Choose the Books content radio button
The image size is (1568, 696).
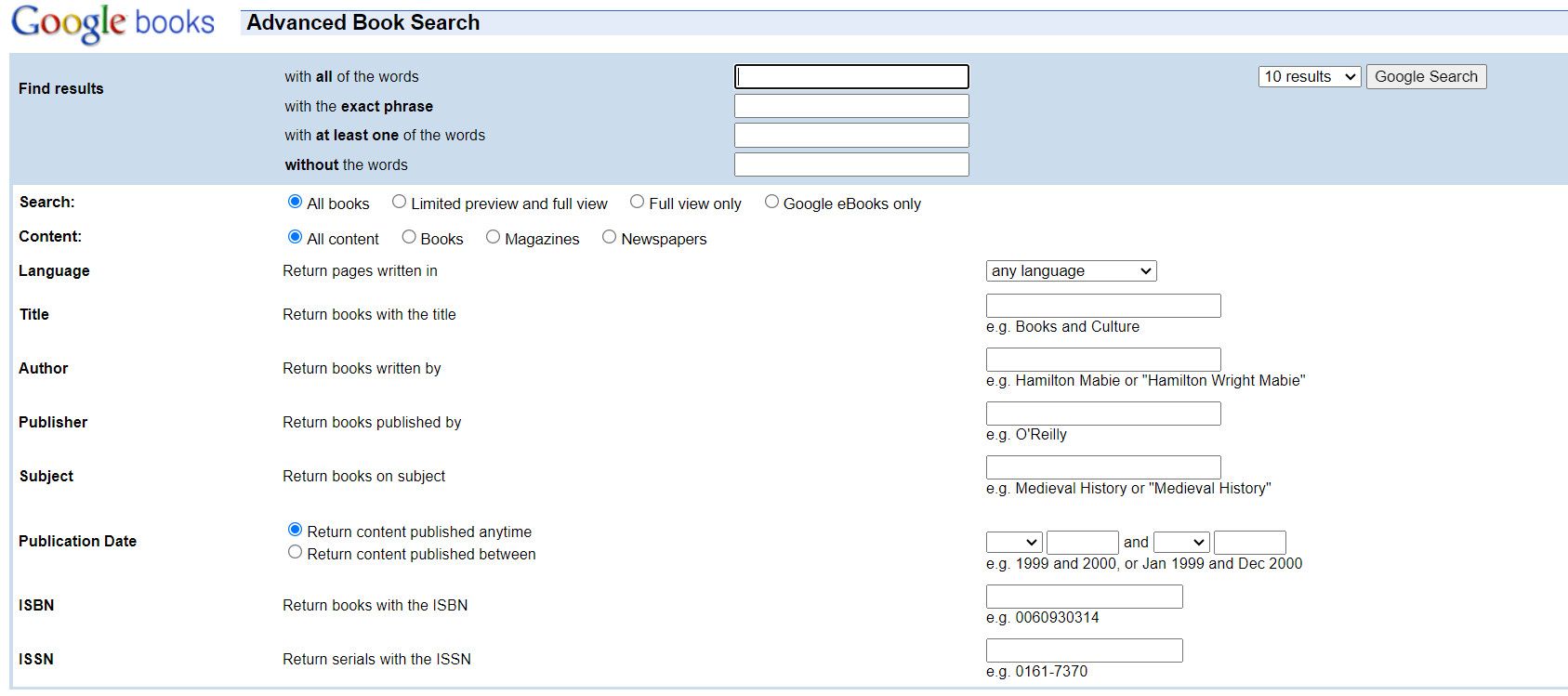(409, 237)
